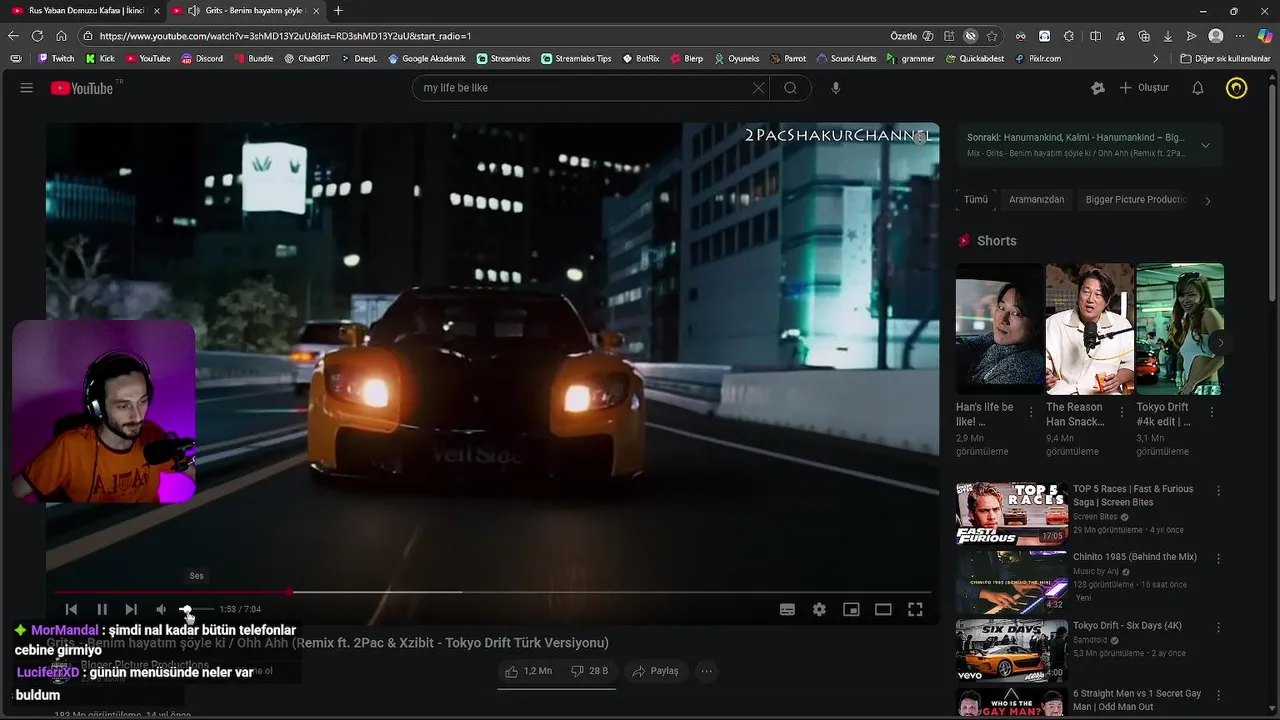Open the Streamlabs Tips bookmark
1280x720 pixels.
(x=576, y=59)
